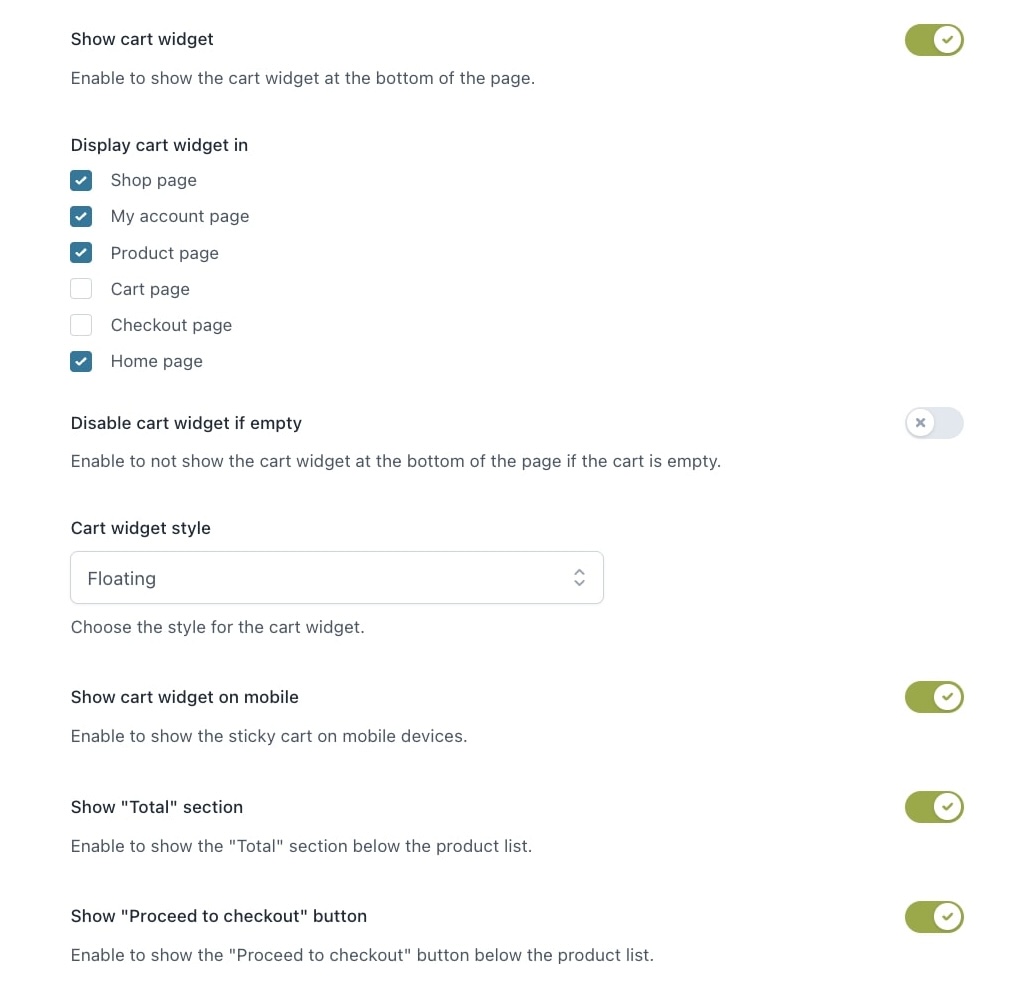1036x994 pixels.
Task: Click the "Product page" label text
Action: point(165,253)
